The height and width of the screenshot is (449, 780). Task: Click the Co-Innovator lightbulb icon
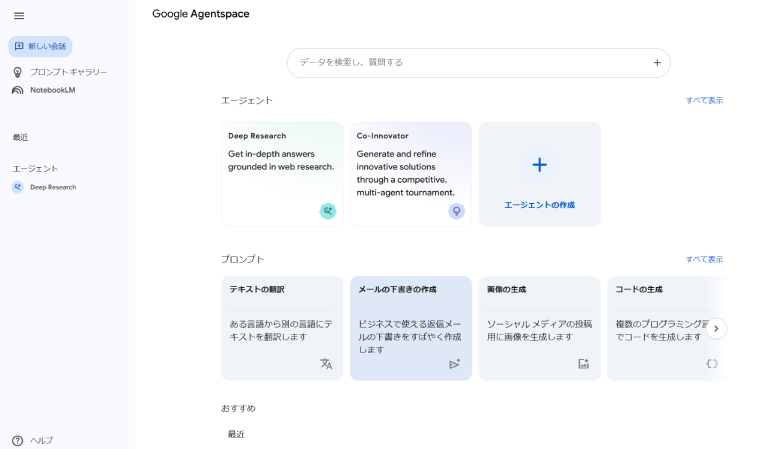[x=456, y=211]
